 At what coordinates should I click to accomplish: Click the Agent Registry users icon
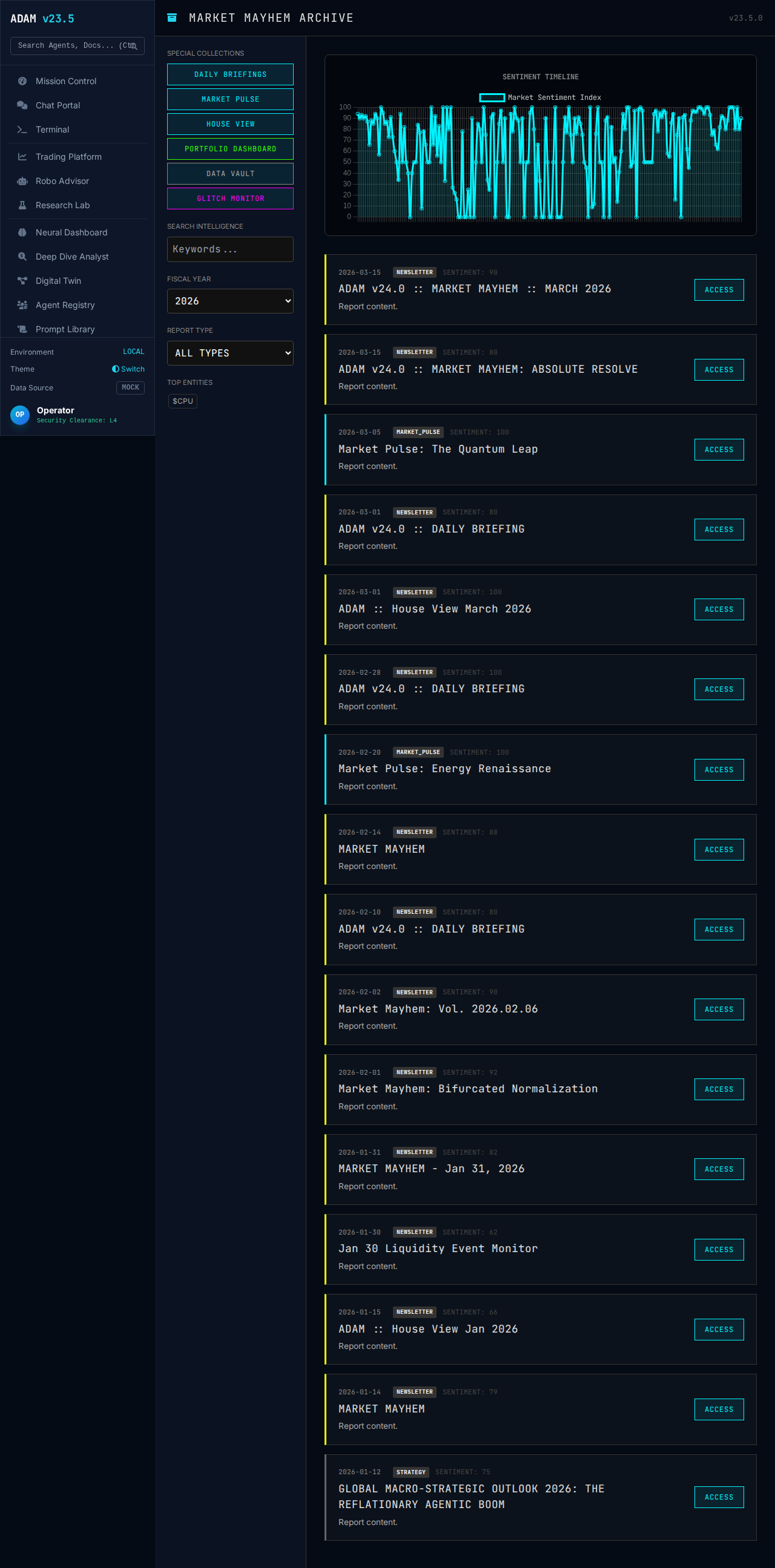pos(22,306)
